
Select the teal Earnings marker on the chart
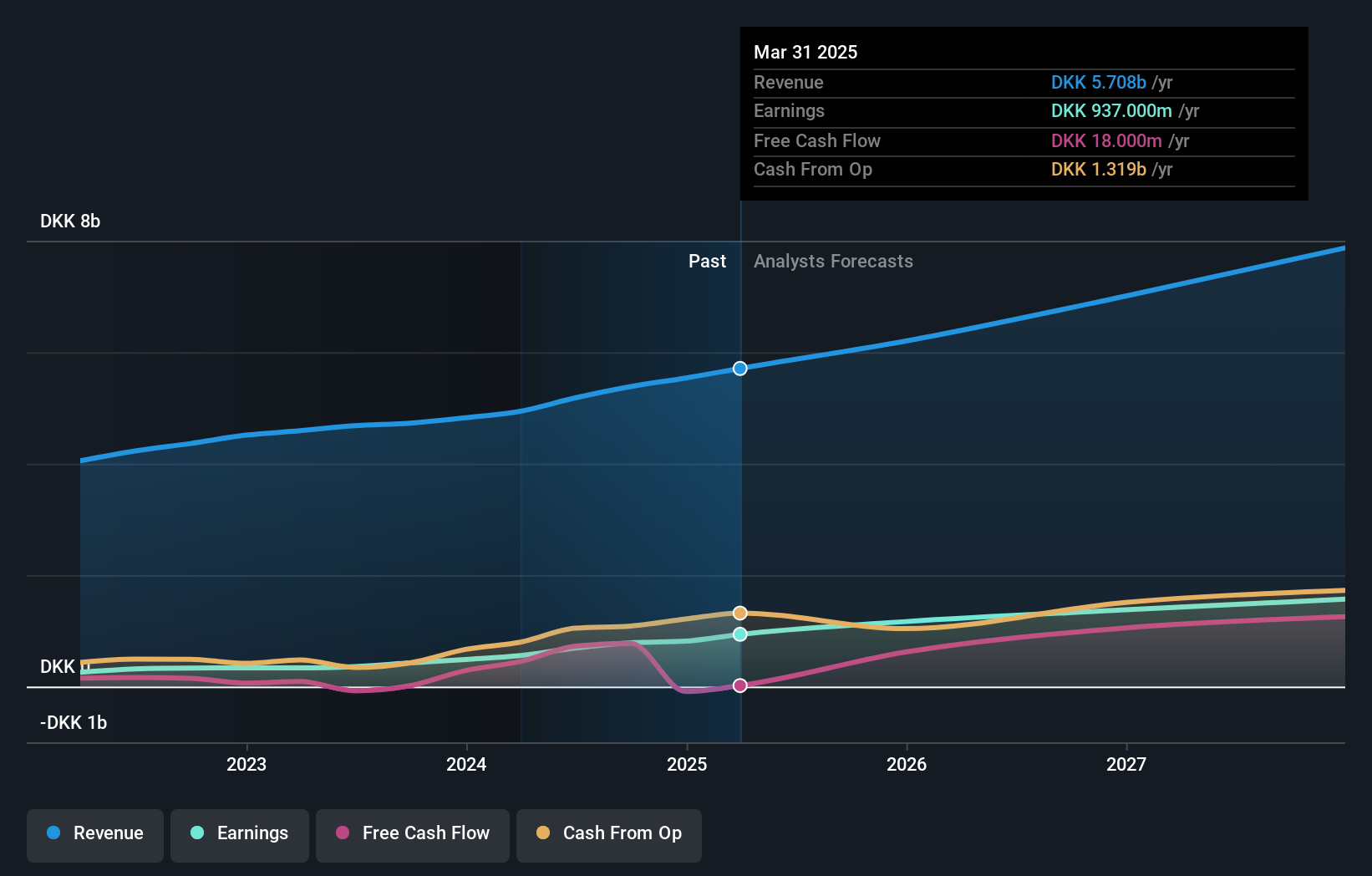tap(739, 634)
